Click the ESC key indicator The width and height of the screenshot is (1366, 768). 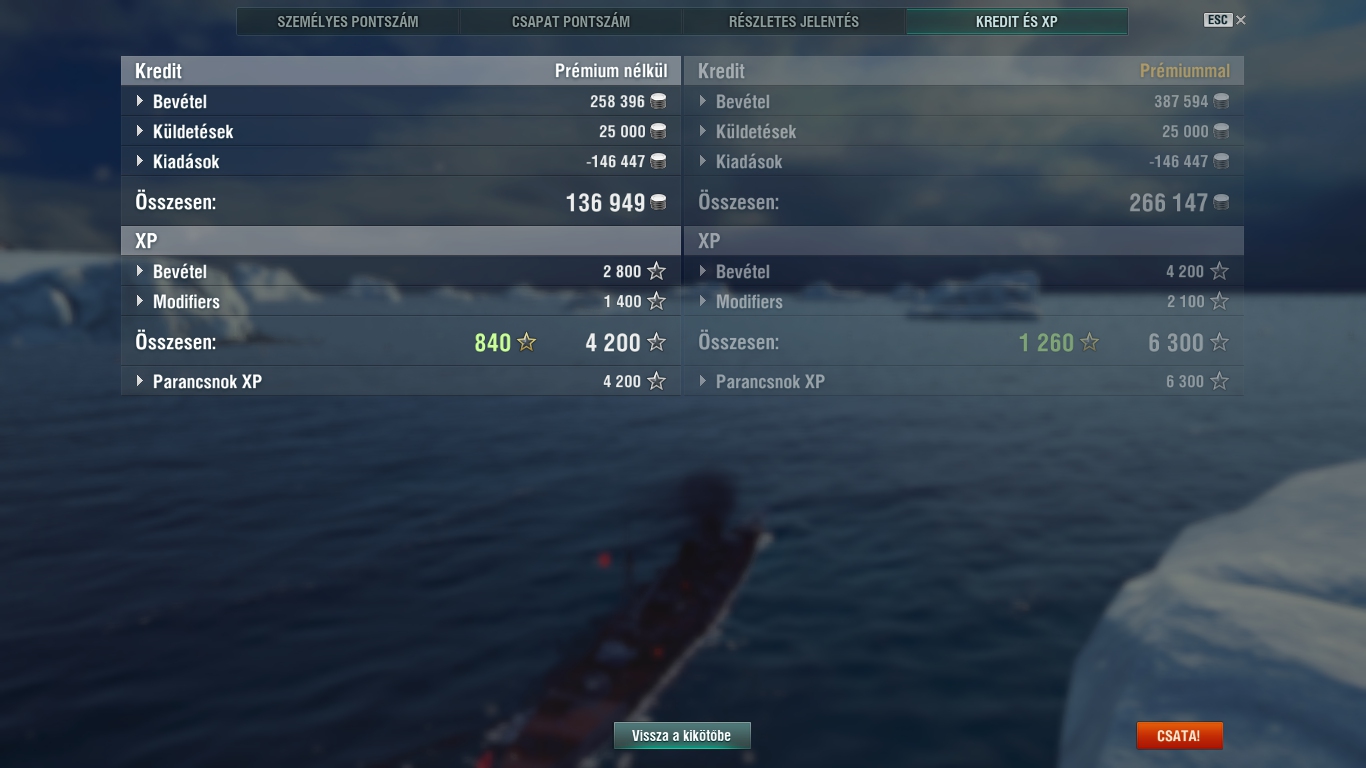pyautogui.click(x=1218, y=20)
